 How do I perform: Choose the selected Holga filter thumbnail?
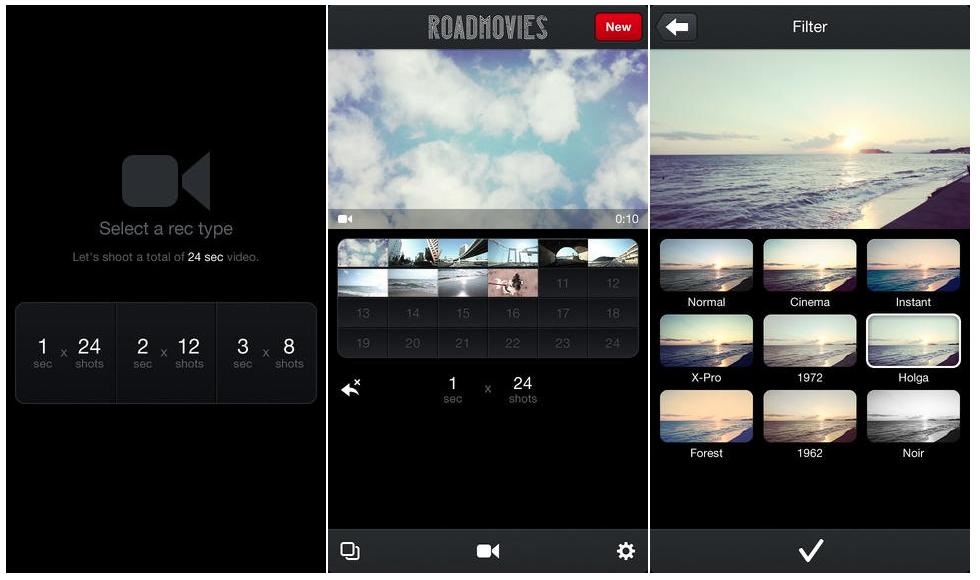tap(913, 341)
